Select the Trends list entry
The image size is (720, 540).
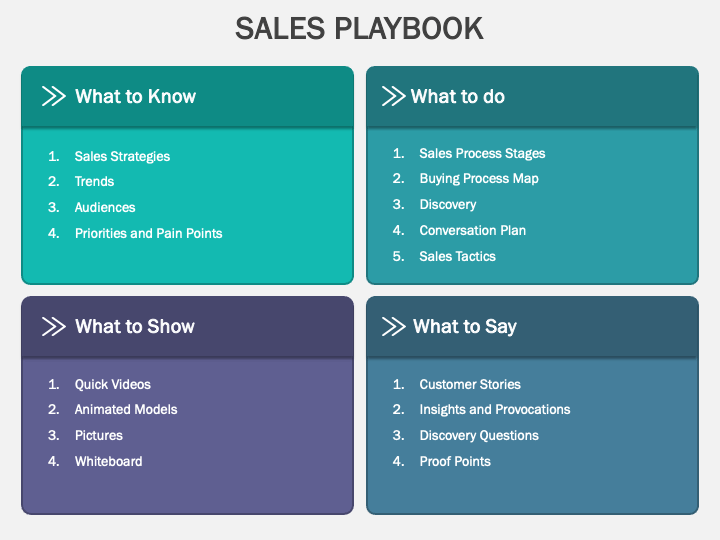point(94,181)
